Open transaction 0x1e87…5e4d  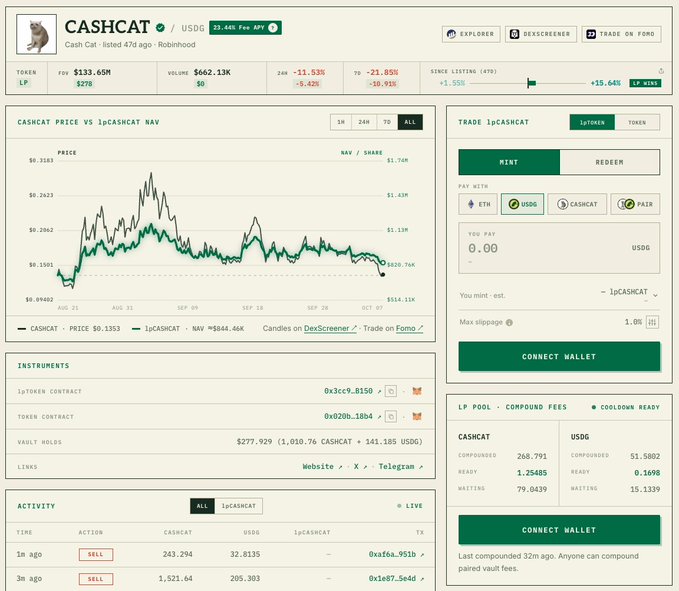pos(396,578)
